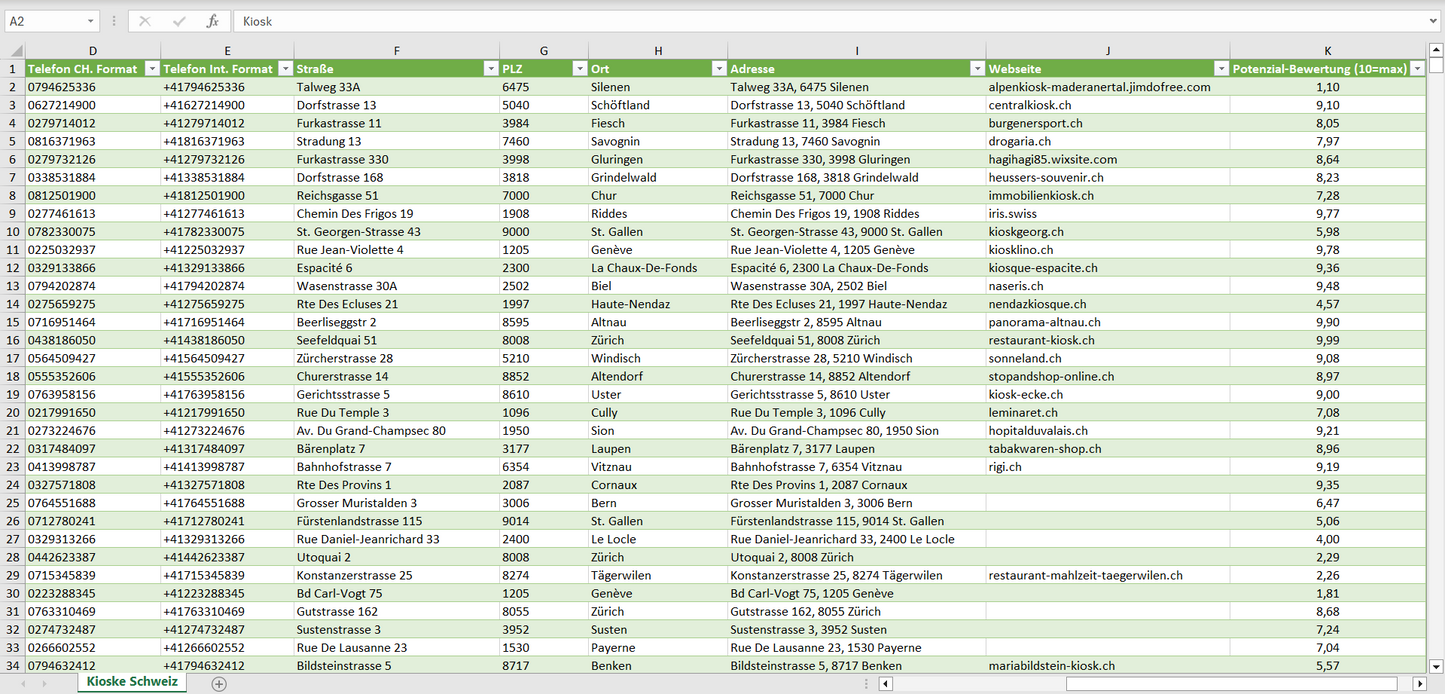The width and height of the screenshot is (1445, 694).
Task: Select the column F header
Action: click(396, 51)
